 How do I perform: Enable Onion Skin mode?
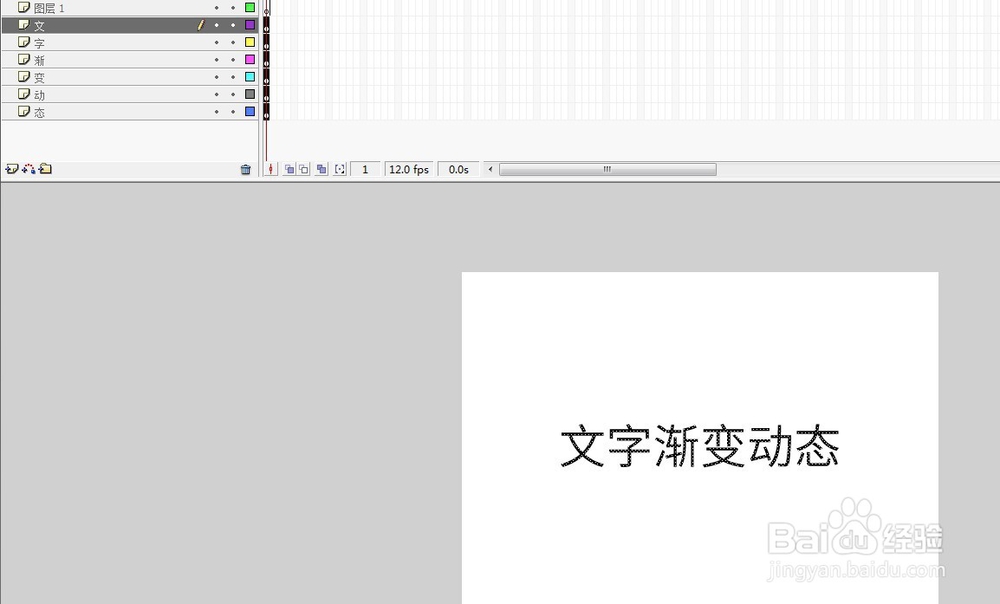(x=290, y=169)
